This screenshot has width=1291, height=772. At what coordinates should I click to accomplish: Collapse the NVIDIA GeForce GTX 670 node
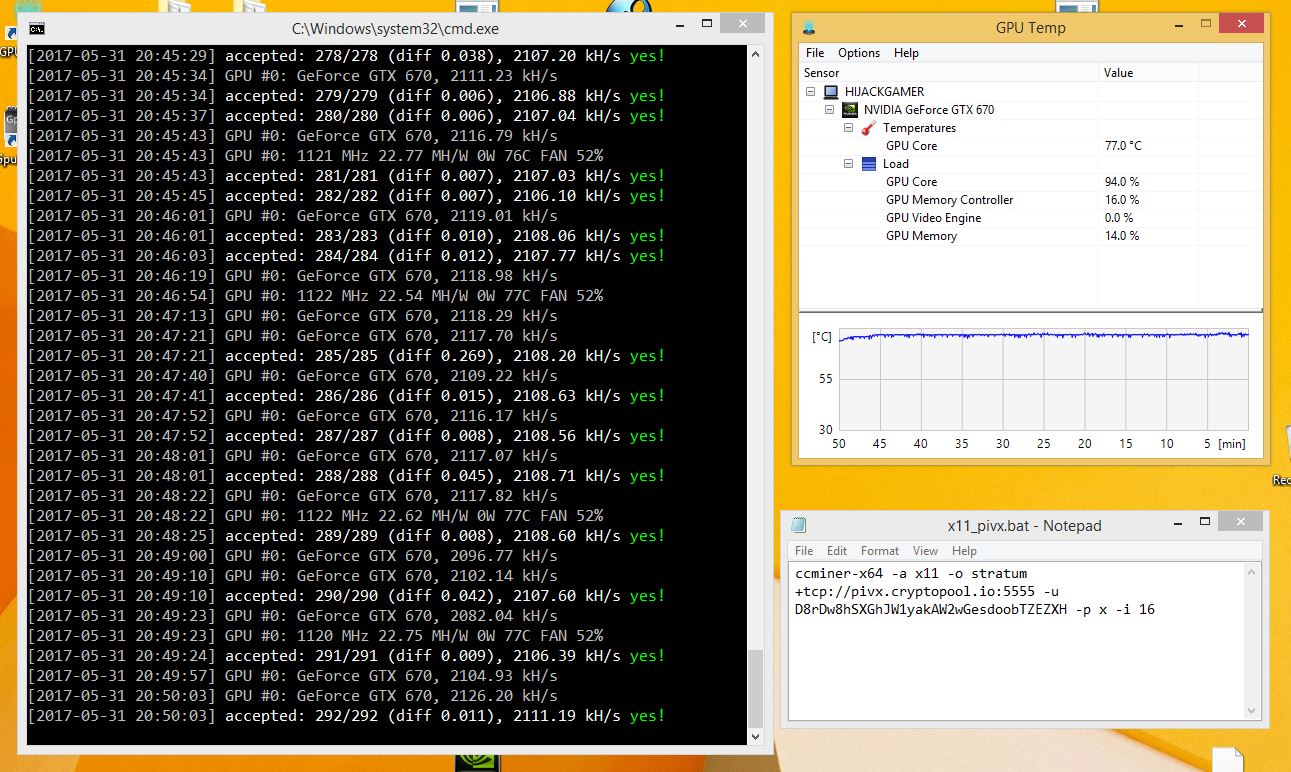point(829,110)
